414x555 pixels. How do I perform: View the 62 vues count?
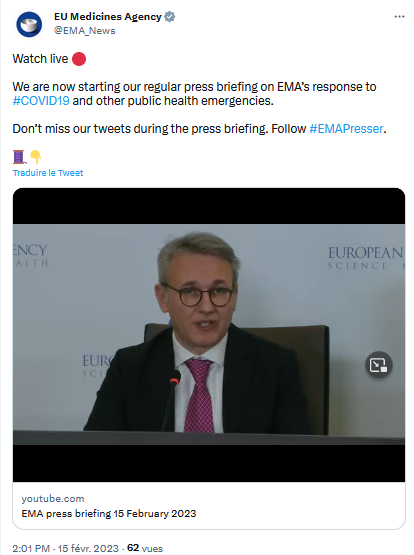[x=145, y=548]
